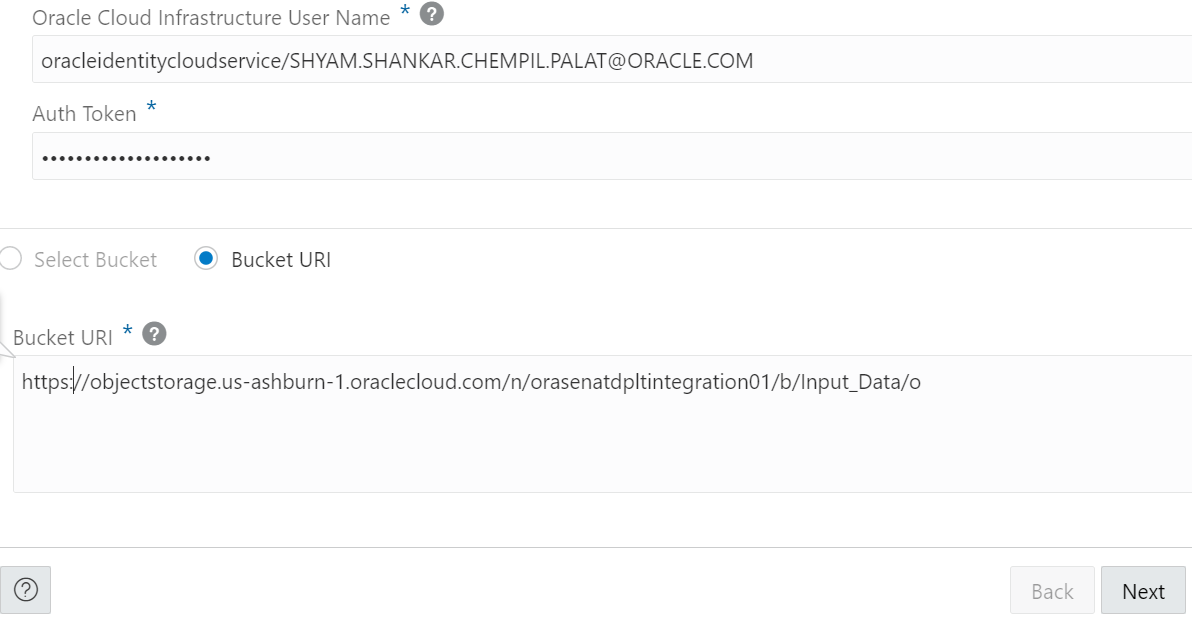Click the required asterisk beside the User Name label
The width and height of the screenshot is (1192, 619).
click(x=404, y=12)
